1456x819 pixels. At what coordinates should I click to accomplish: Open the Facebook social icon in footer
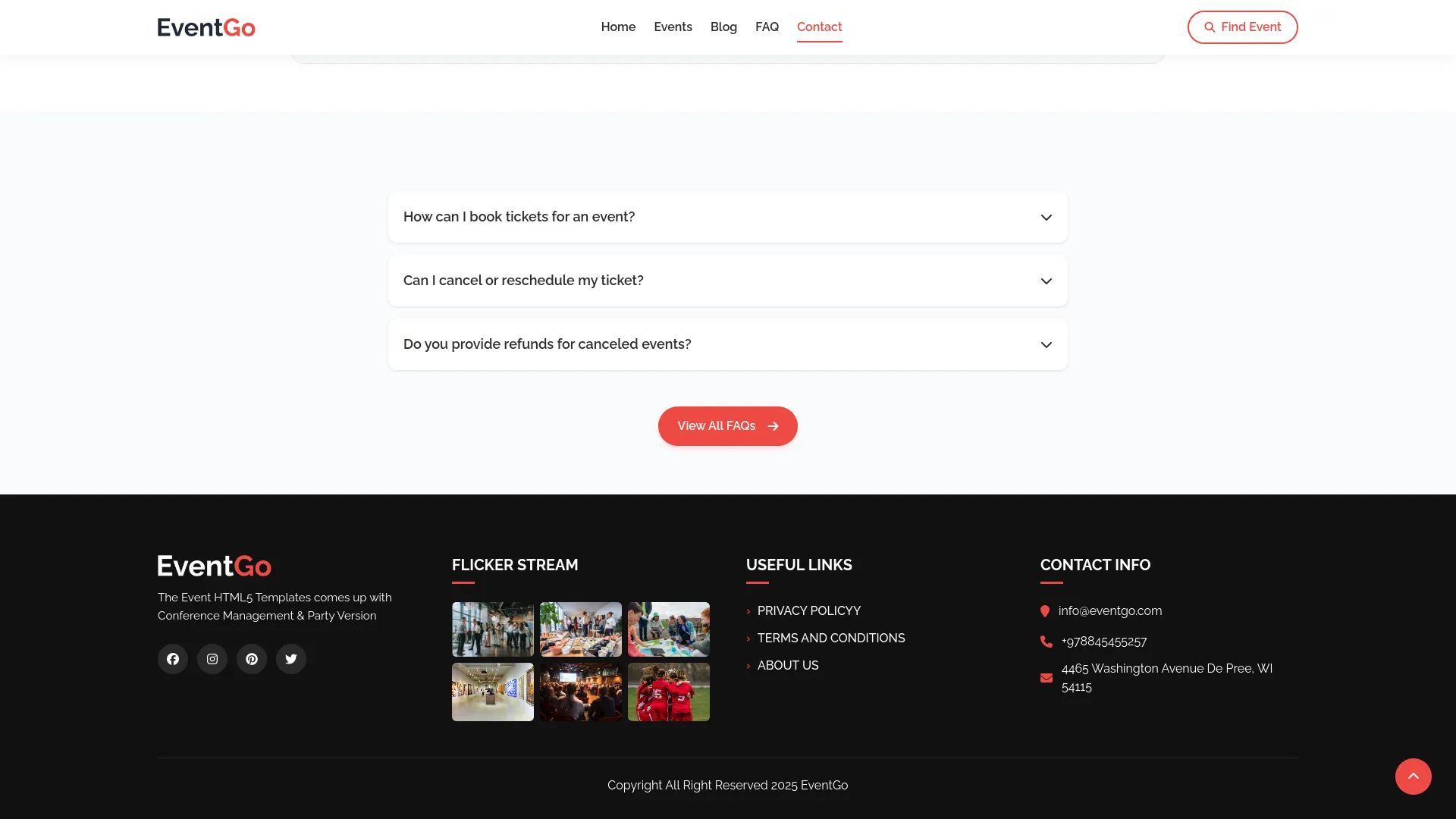click(x=173, y=659)
